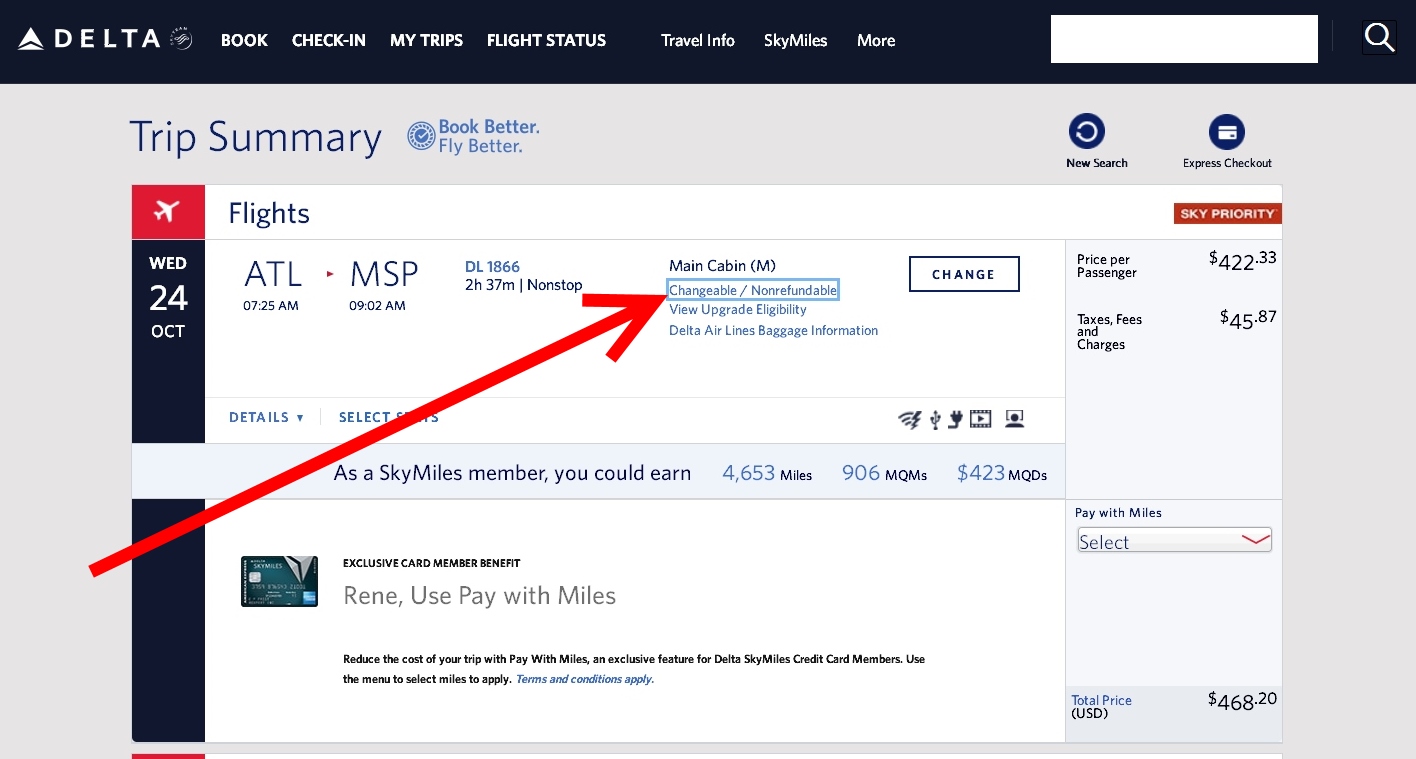Click the red airplane icon beside Flights
Image resolution: width=1416 pixels, height=759 pixels.
click(x=168, y=212)
